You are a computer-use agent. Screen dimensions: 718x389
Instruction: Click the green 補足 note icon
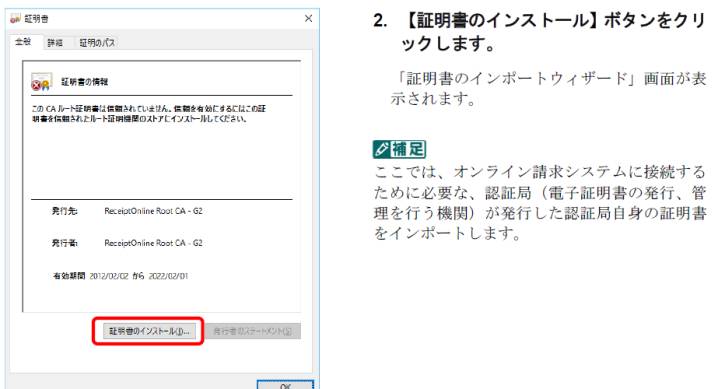click(x=399, y=149)
